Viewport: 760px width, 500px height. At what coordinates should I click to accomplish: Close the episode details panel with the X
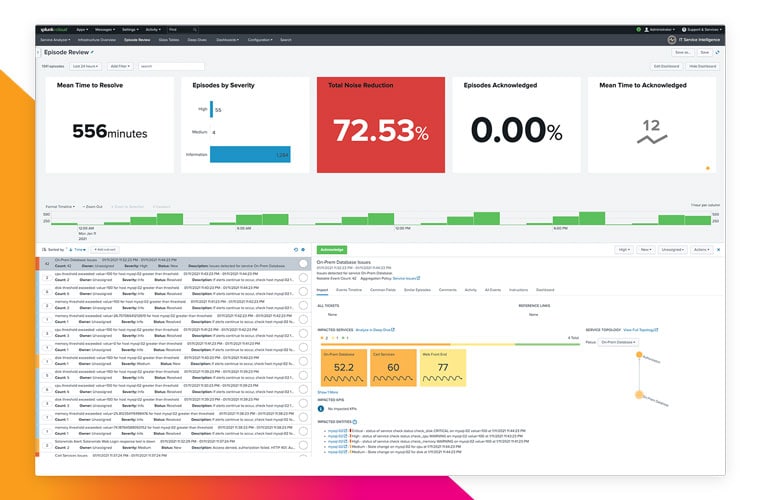click(718, 250)
